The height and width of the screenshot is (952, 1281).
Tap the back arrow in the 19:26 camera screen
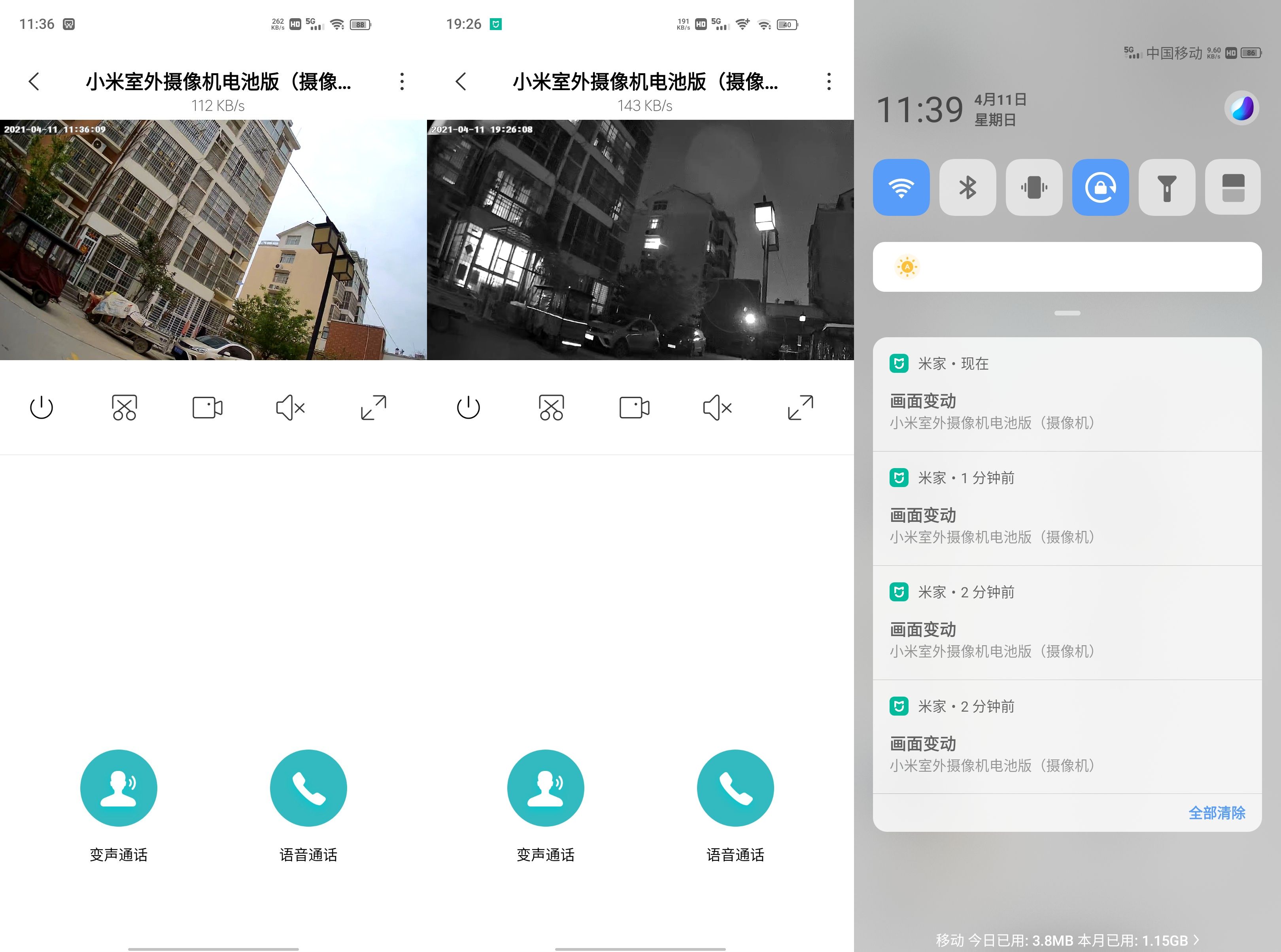[x=461, y=81]
